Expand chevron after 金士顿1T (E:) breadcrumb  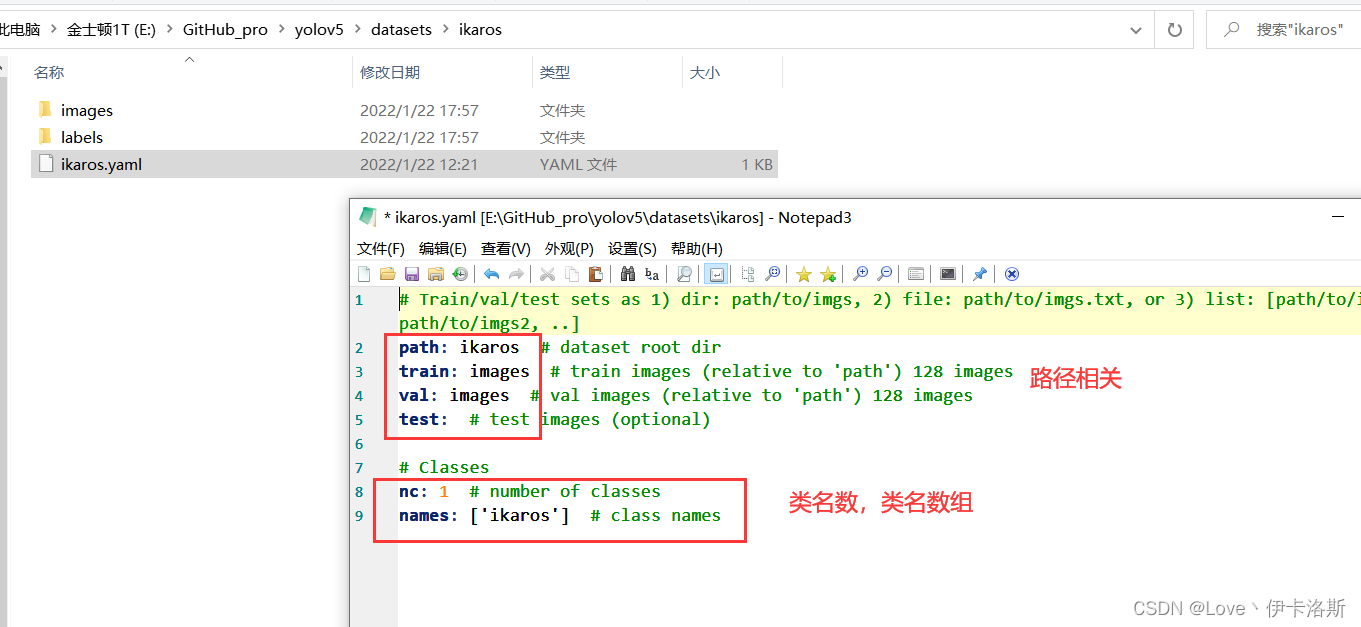[x=169, y=30]
